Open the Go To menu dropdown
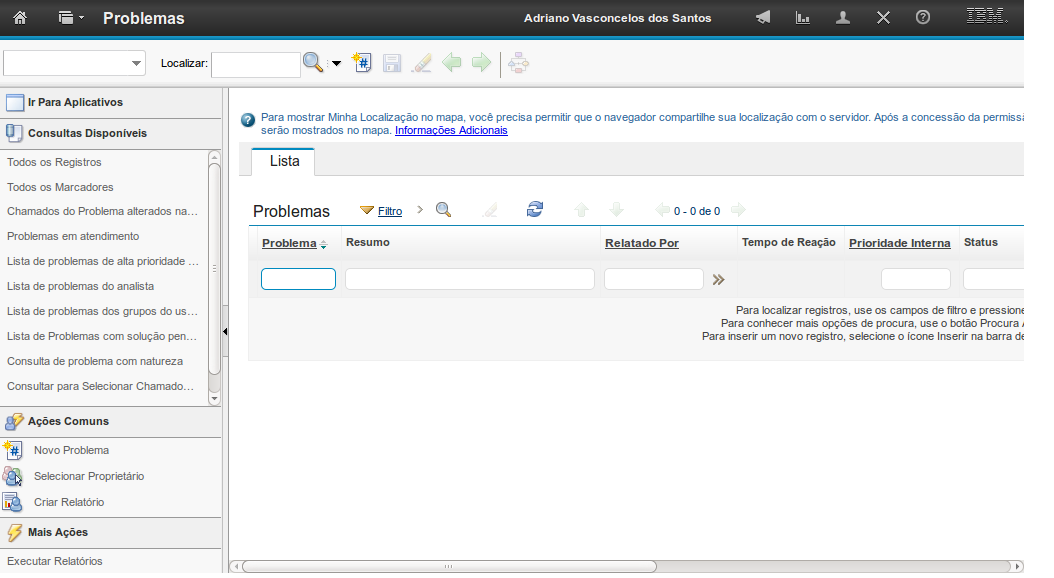 70,18
